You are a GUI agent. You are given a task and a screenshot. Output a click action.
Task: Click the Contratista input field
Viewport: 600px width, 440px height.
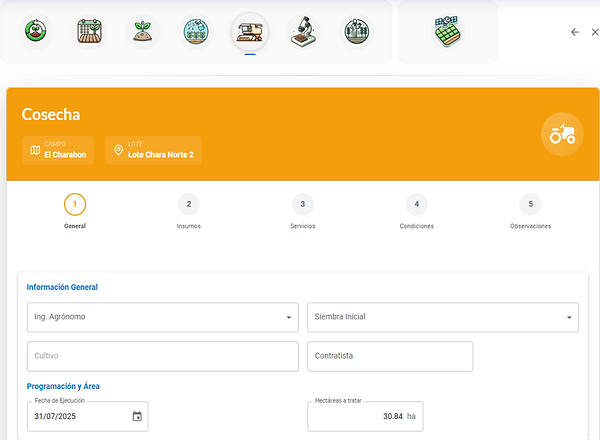tap(390, 356)
